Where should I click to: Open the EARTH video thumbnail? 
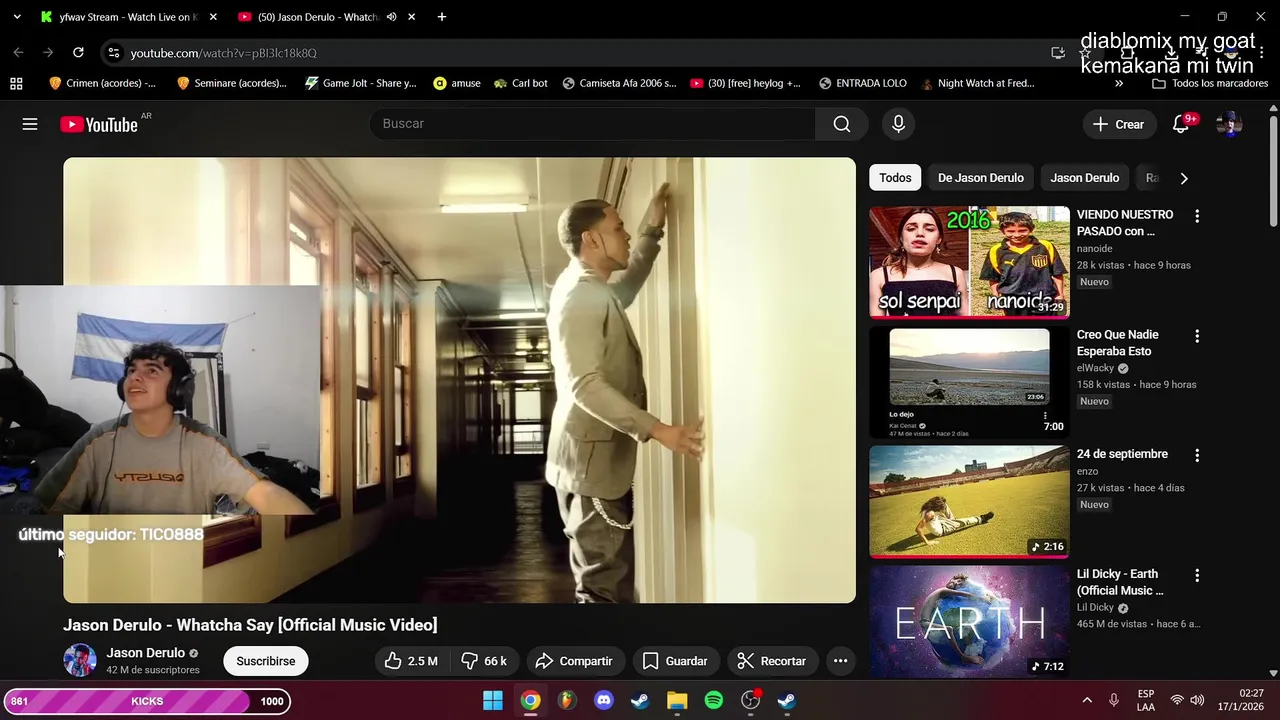[x=969, y=621]
